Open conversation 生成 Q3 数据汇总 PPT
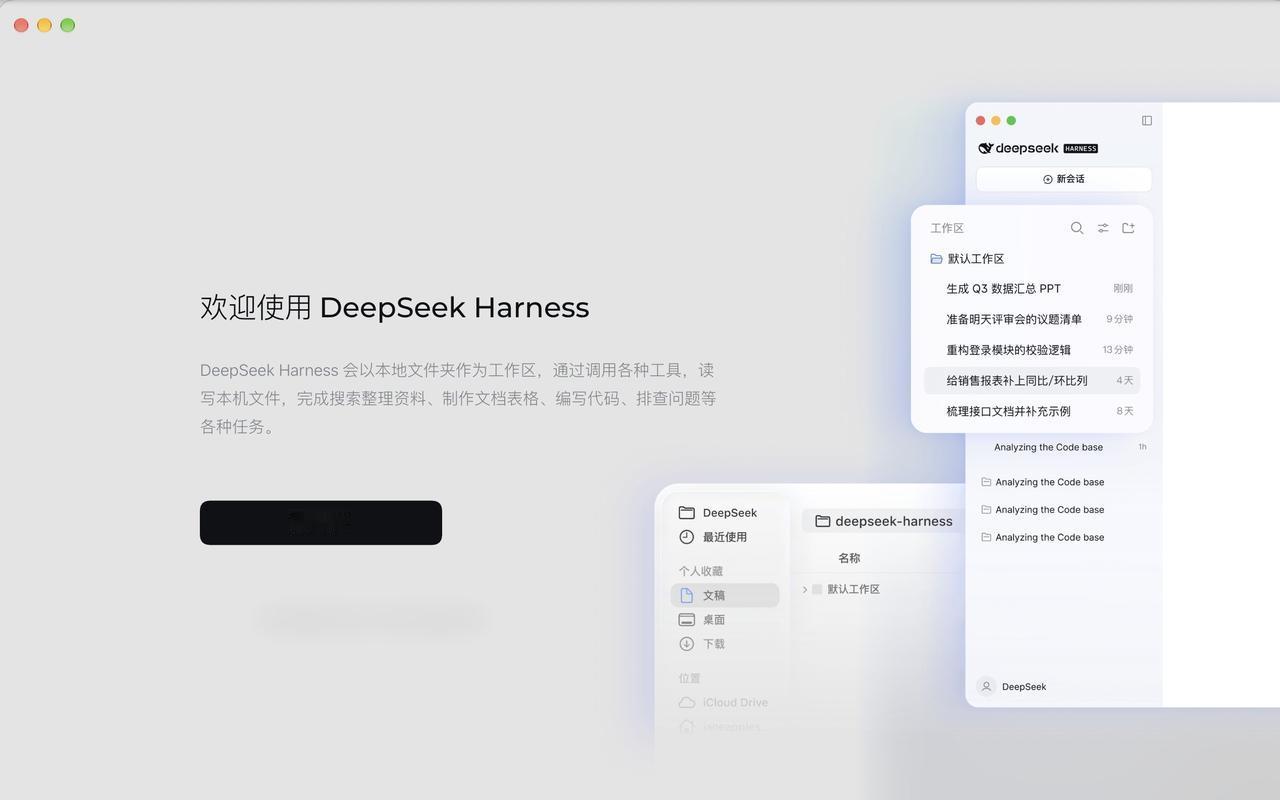 coord(1032,288)
